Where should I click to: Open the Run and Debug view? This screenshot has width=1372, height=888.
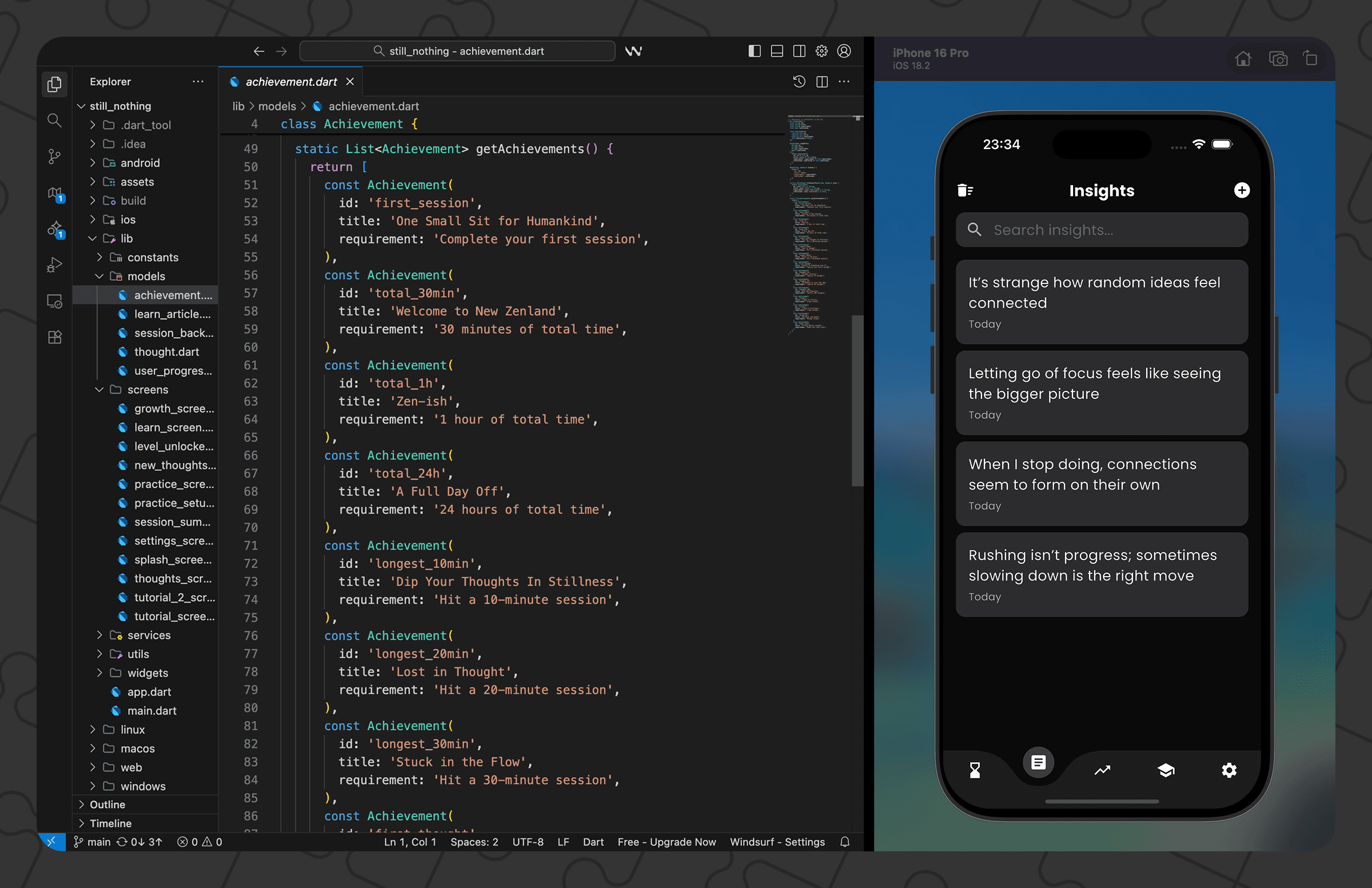54,265
